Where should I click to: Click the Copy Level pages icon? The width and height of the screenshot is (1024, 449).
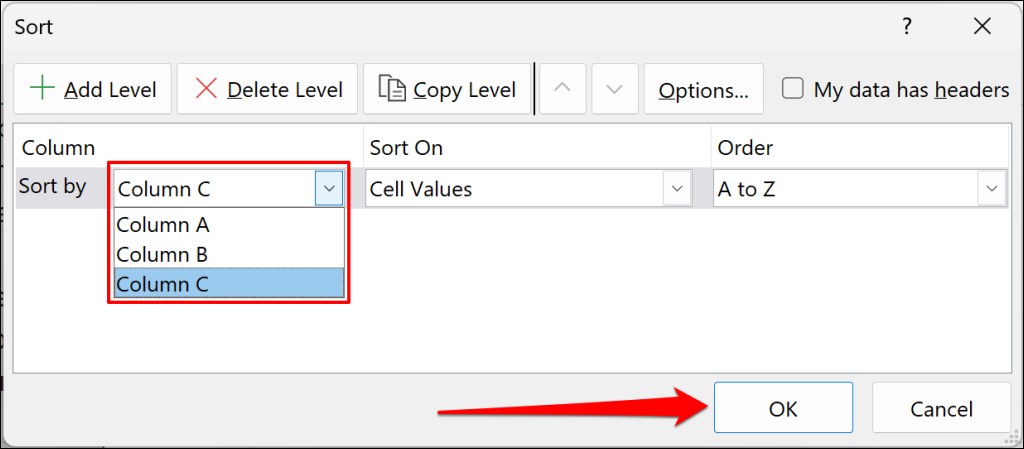tap(391, 89)
